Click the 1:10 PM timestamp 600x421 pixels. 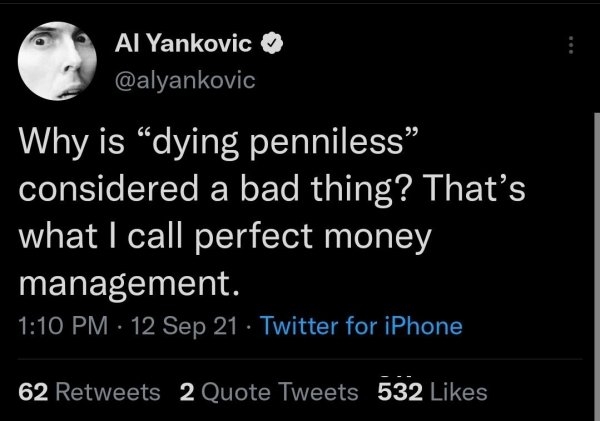(62, 325)
